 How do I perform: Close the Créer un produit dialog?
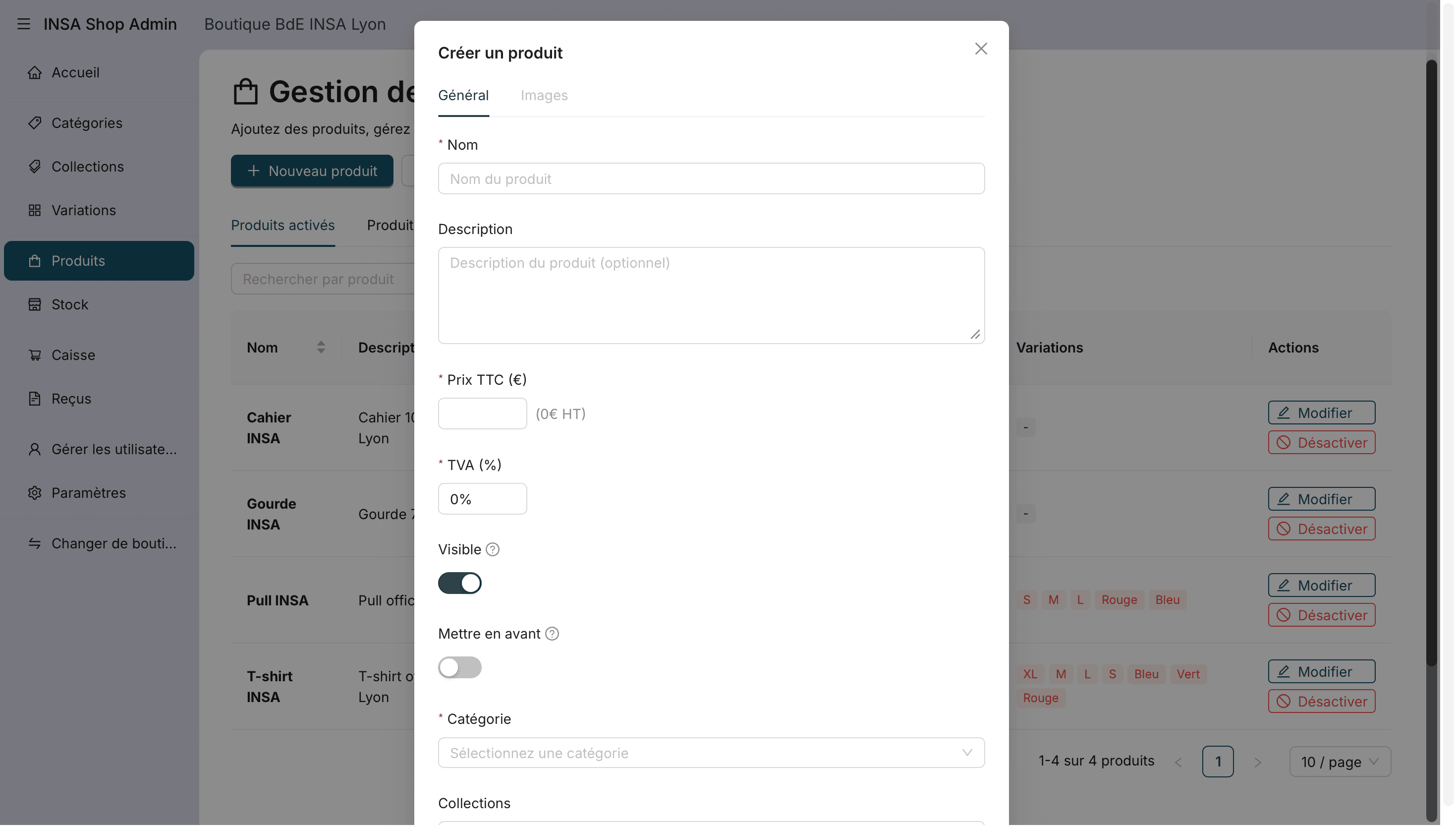(981, 49)
